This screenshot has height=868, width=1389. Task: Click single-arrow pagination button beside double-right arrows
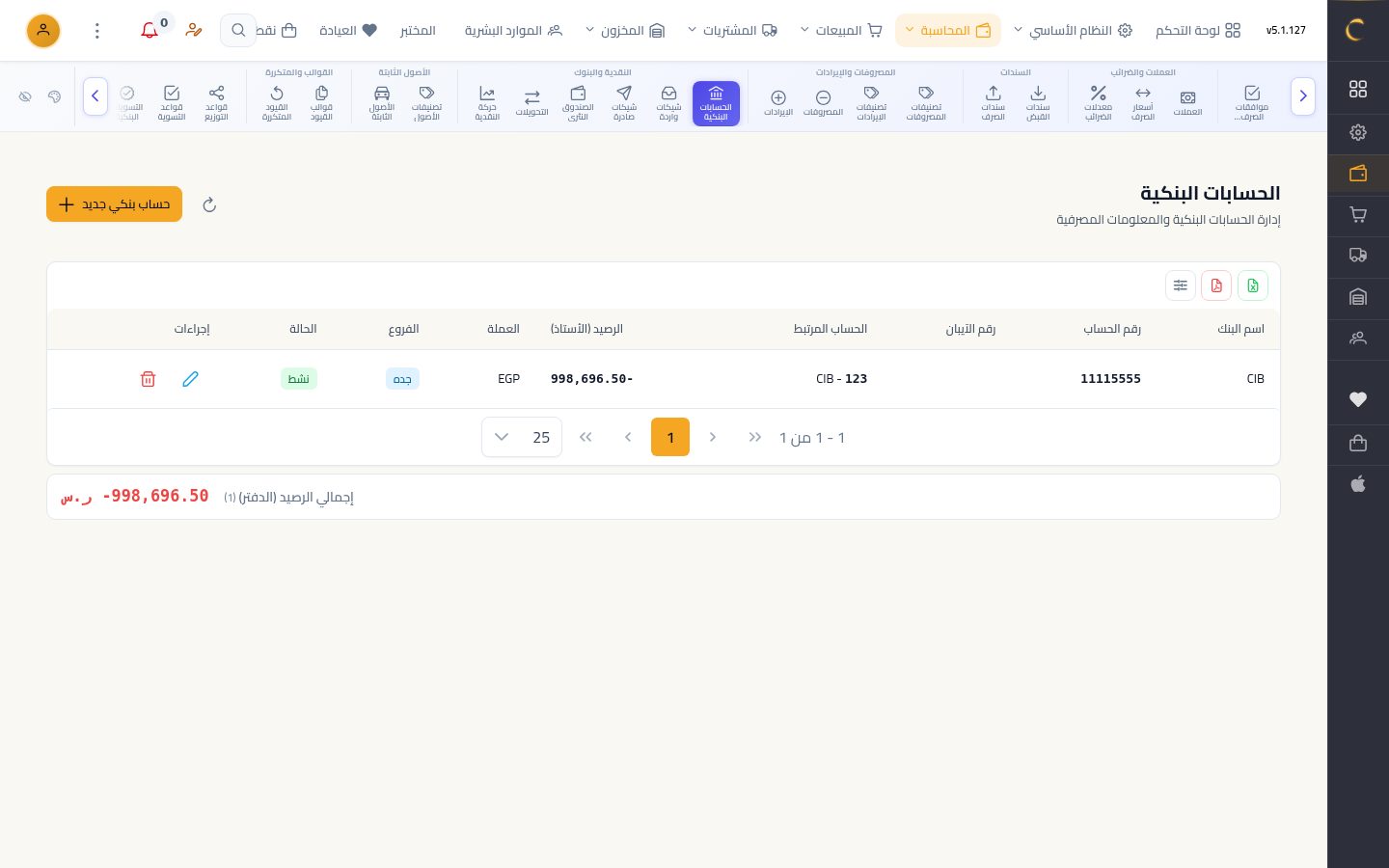pos(713,437)
